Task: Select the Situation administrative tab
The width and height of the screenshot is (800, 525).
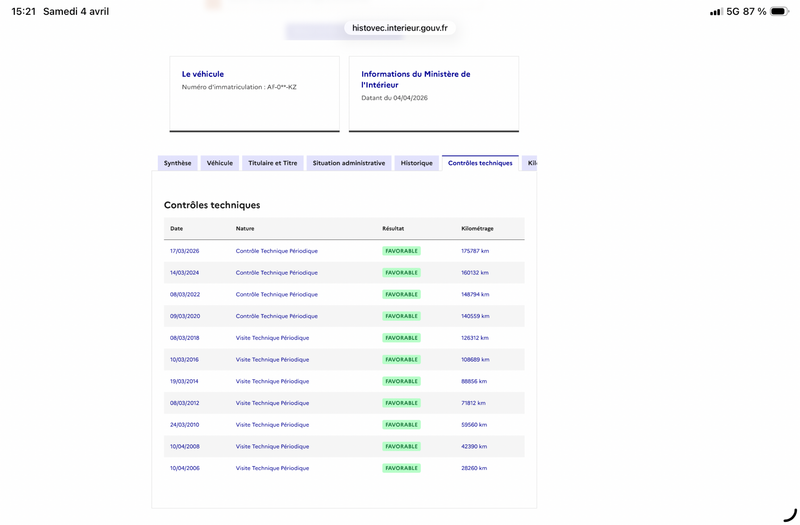Action: (349, 163)
